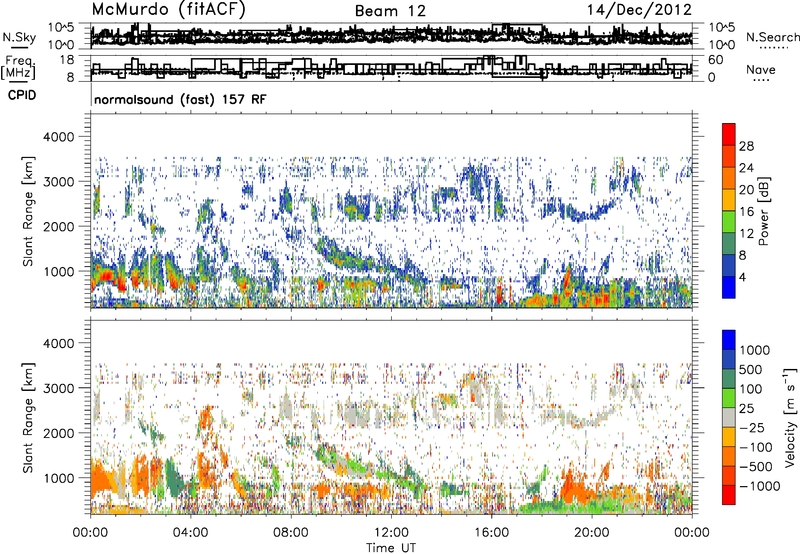Click the 12:00 time axis label
The width and height of the screenshot is (800, 554).
click(391, 533)
